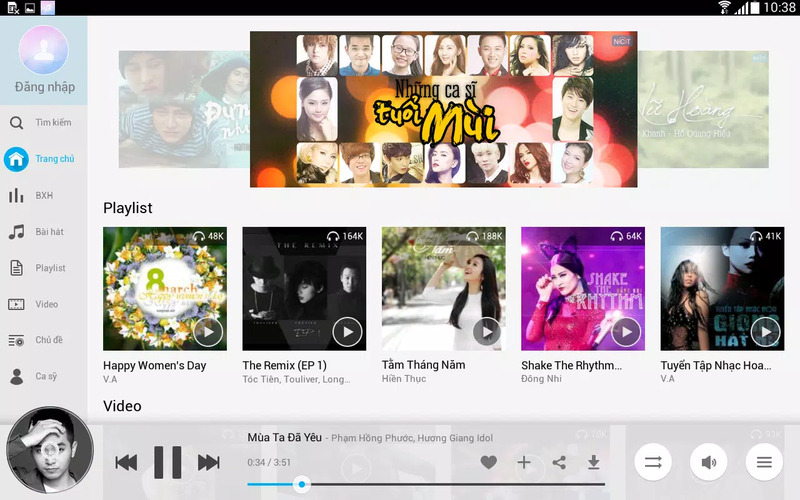Click the song progress slider handle
Image resolution: width=800 pixels, height=500 pixels.
point(302,484)
